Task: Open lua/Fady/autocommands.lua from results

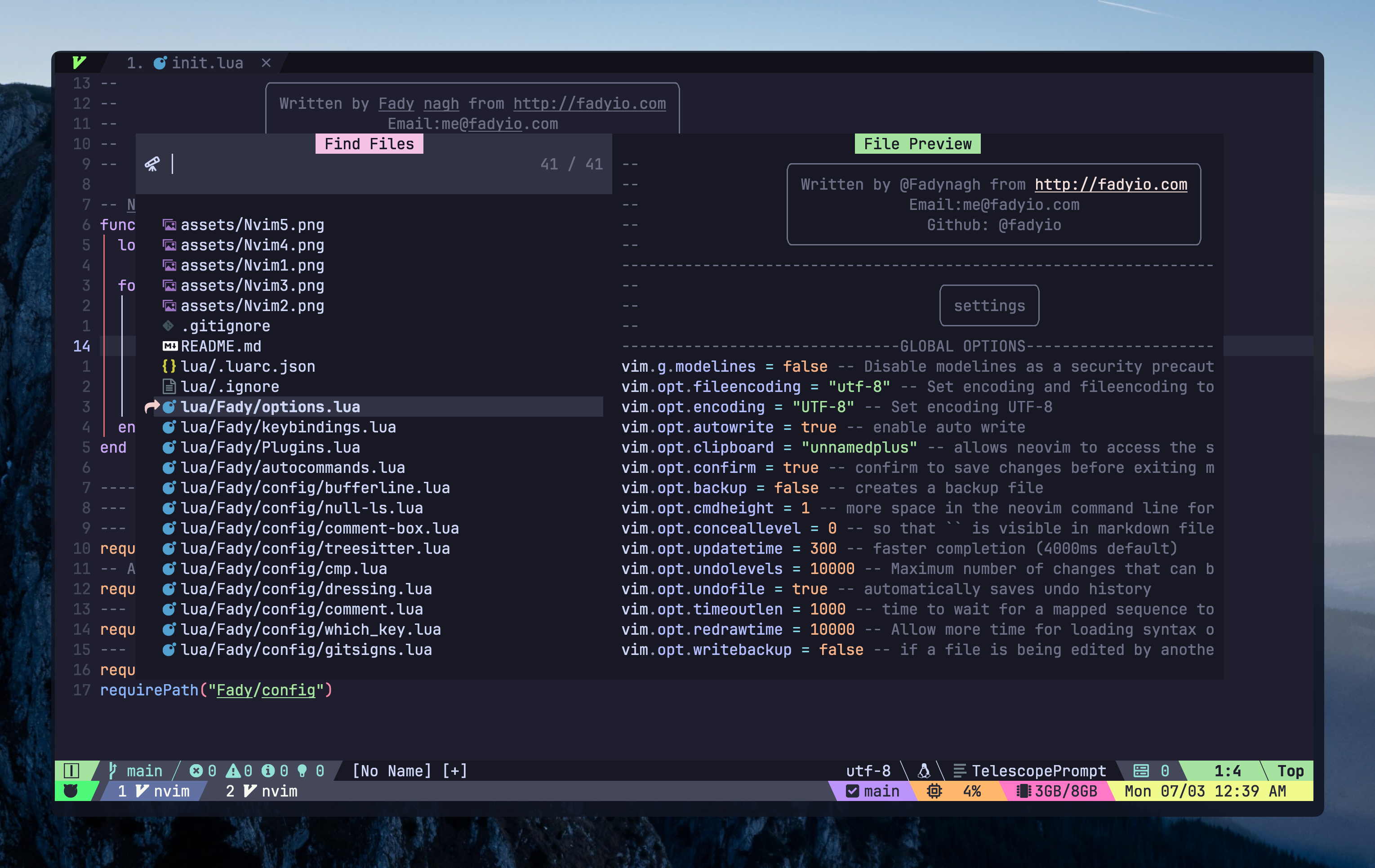Action: [x=293, y=467]
